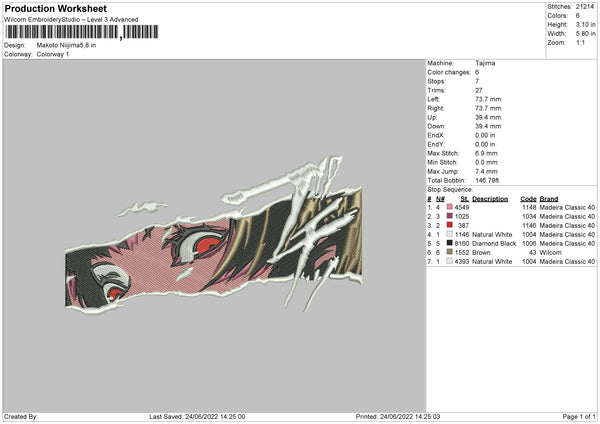Screen dimensions: 600x424
Task: Click the EndY label
Action: [x=436, y=144]
